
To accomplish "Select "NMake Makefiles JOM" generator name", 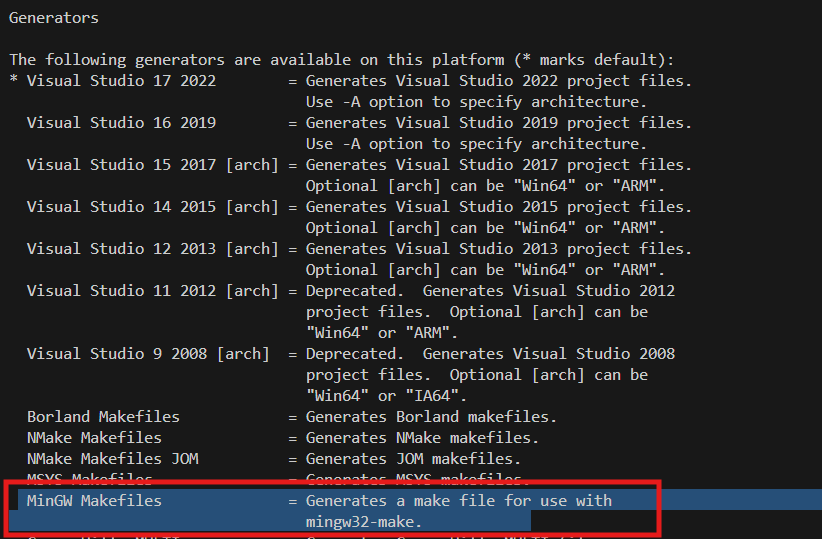I will 113,459.
